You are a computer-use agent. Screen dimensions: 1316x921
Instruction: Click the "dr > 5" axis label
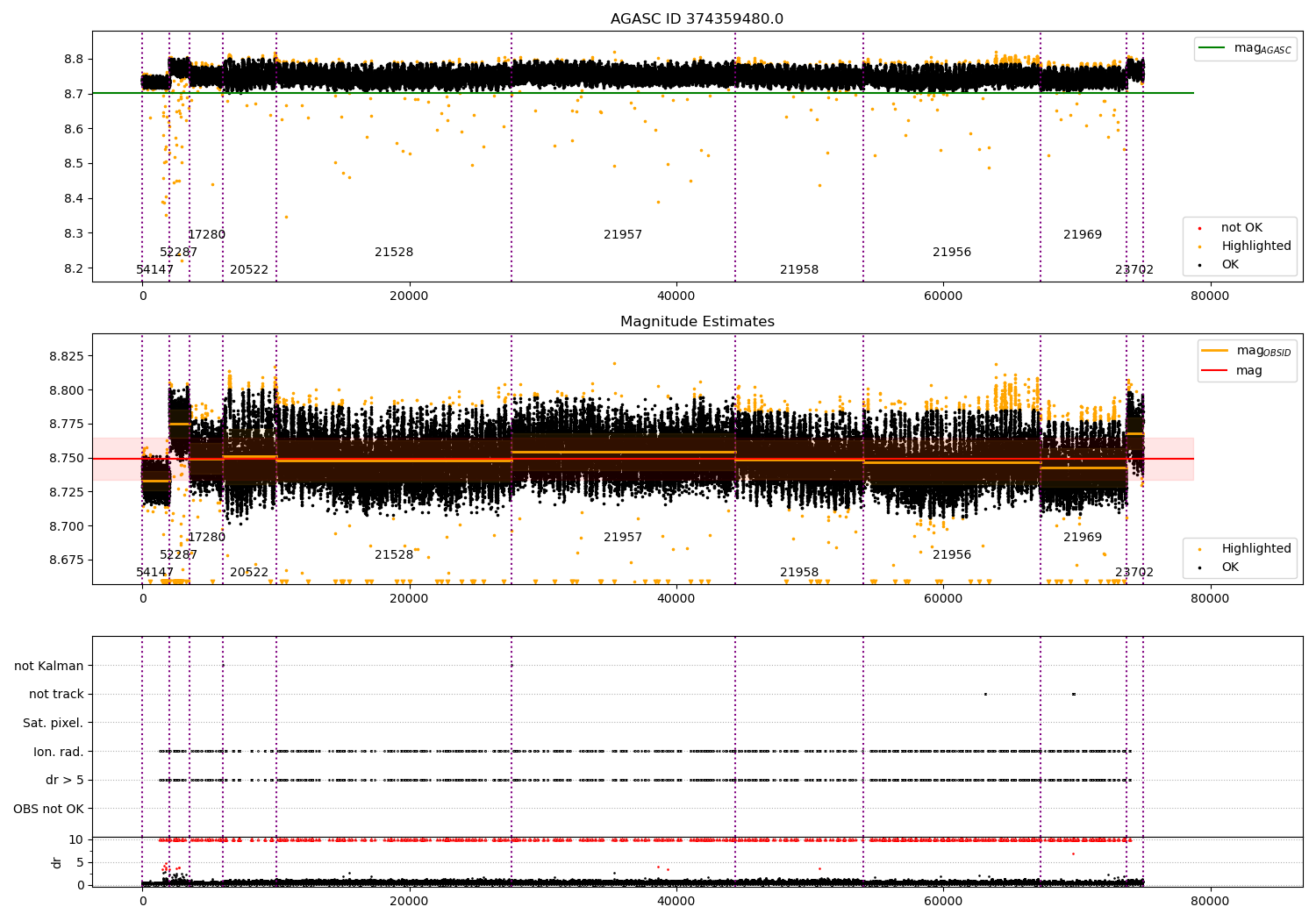tap(65, 781)
